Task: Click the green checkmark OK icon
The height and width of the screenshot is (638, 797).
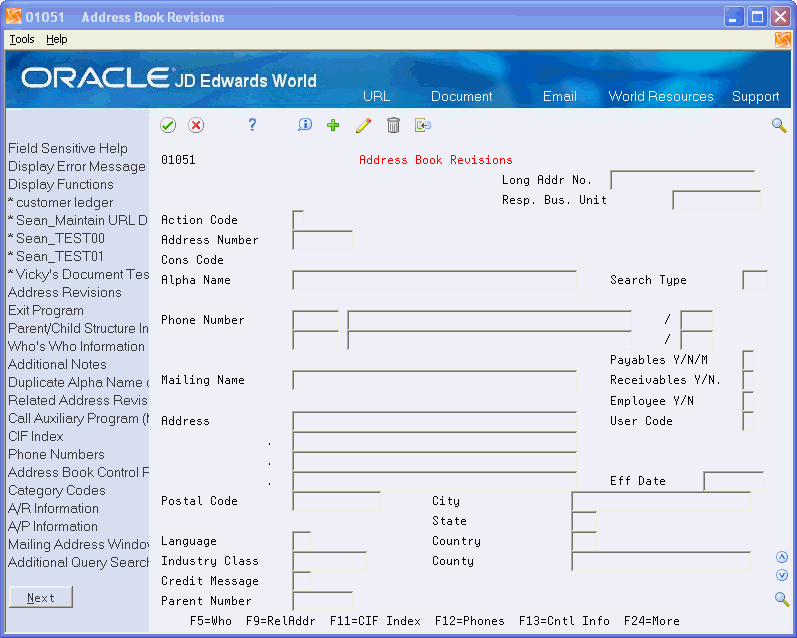Action: [168, 125]
